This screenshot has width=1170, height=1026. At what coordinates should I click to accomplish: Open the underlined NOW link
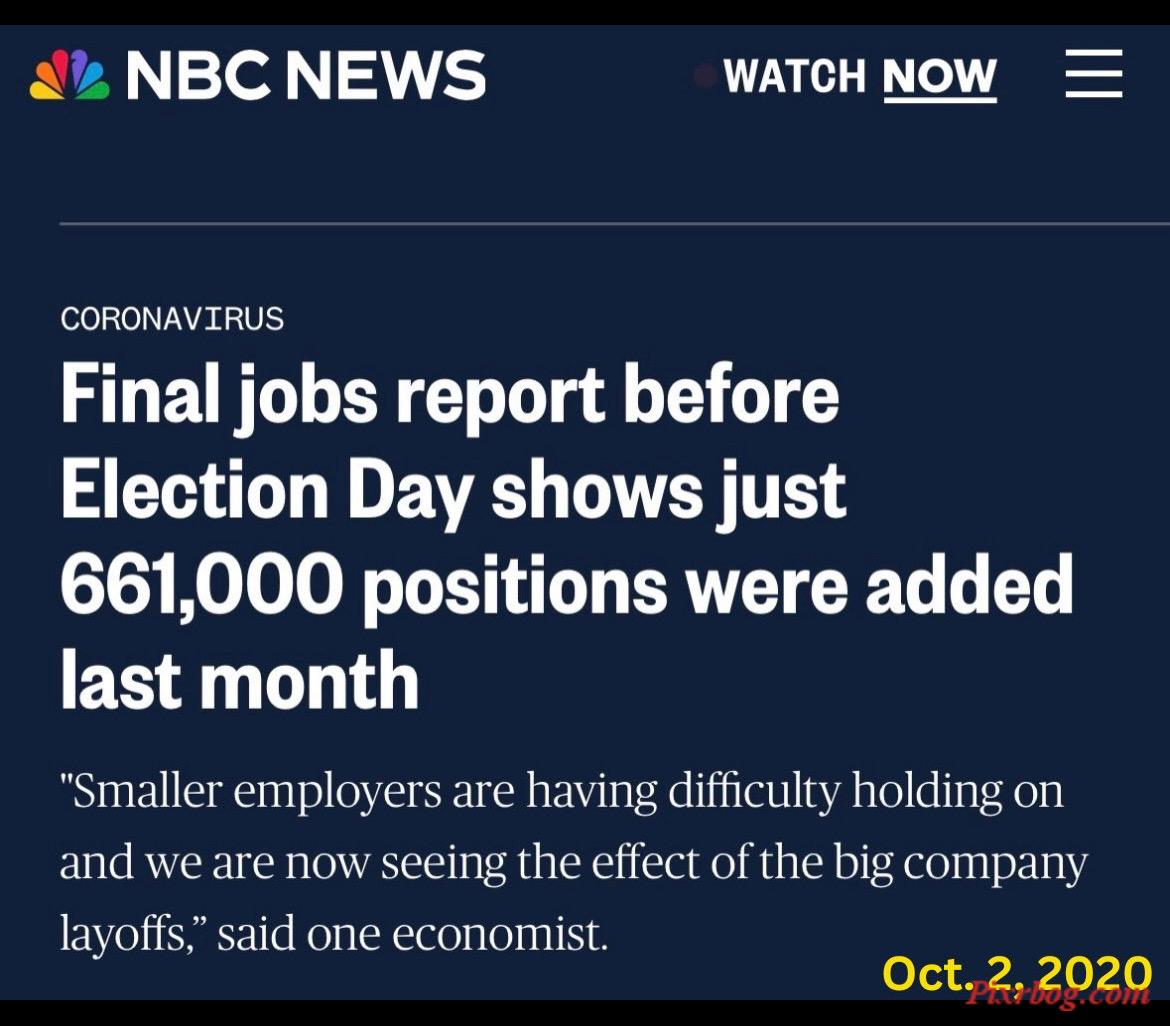pos(940,78)
